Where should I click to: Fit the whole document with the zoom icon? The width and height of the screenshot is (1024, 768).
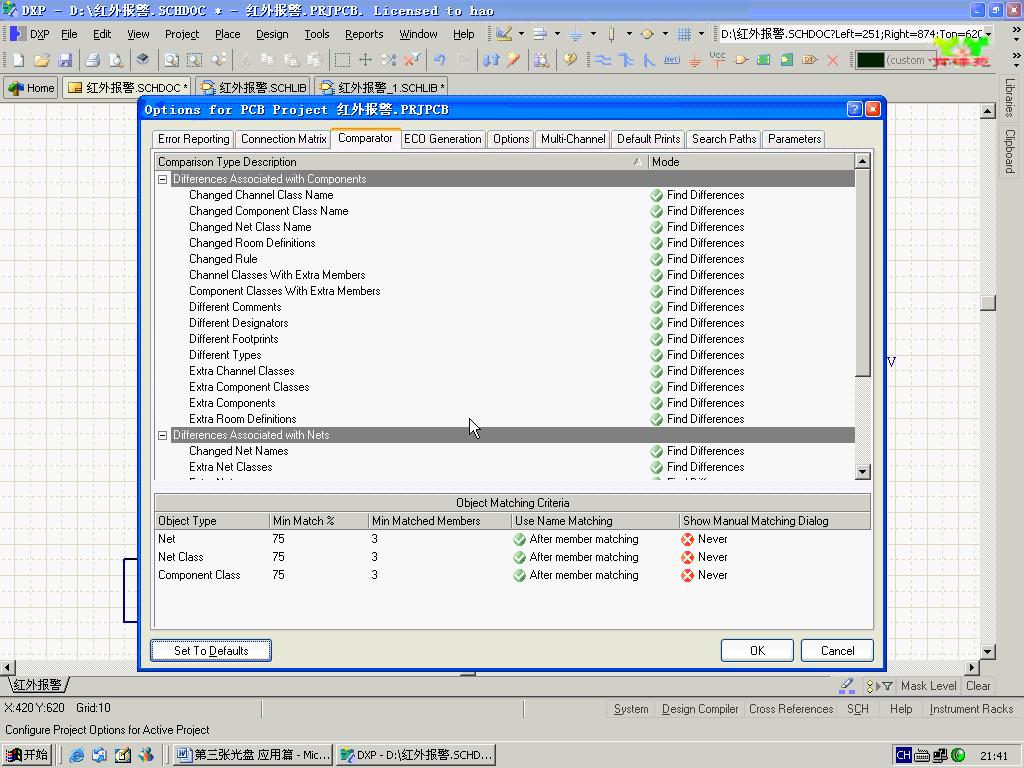171,60
